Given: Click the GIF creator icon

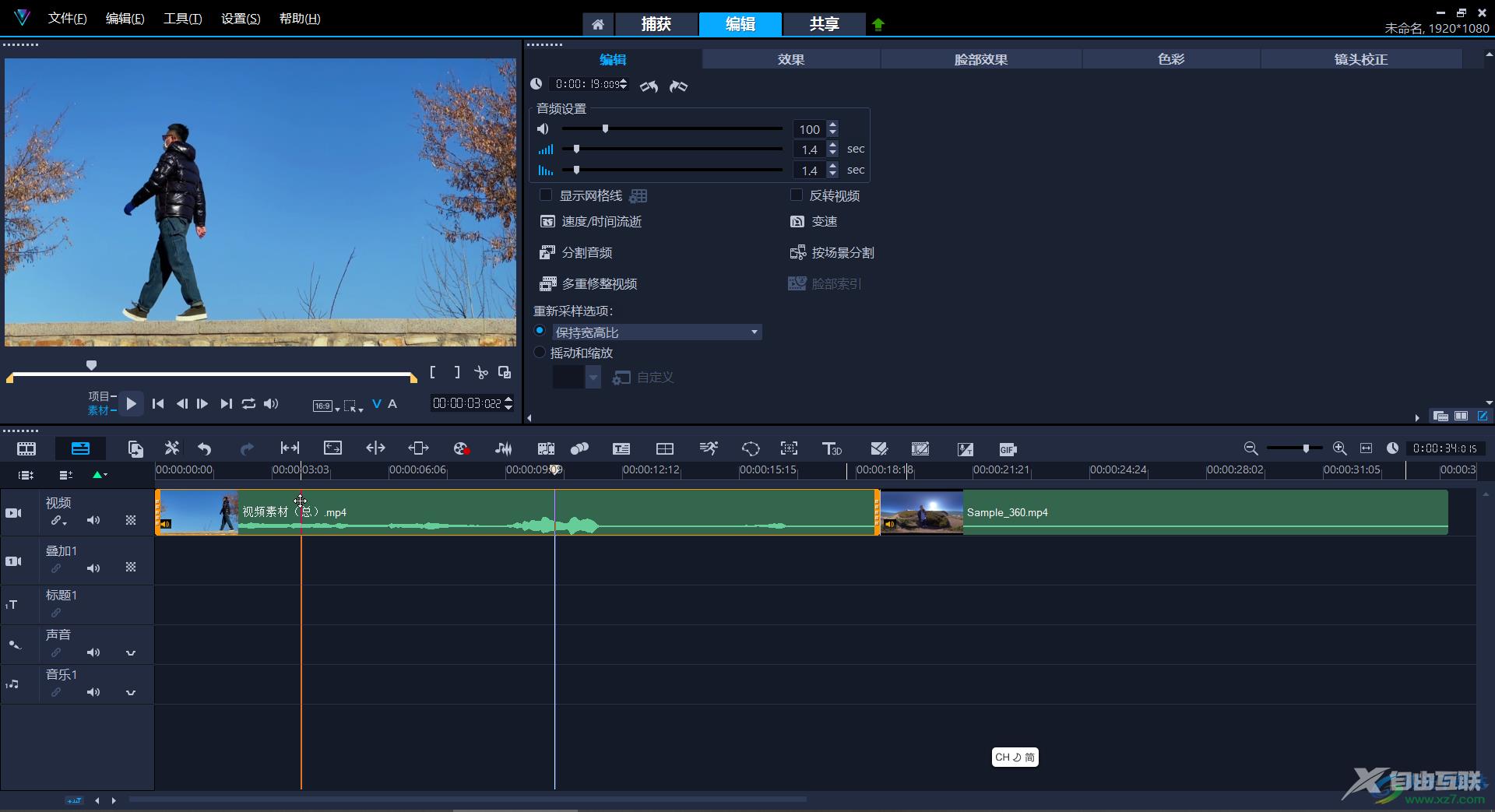Looking at the screenshot, I should point(1008,449).
